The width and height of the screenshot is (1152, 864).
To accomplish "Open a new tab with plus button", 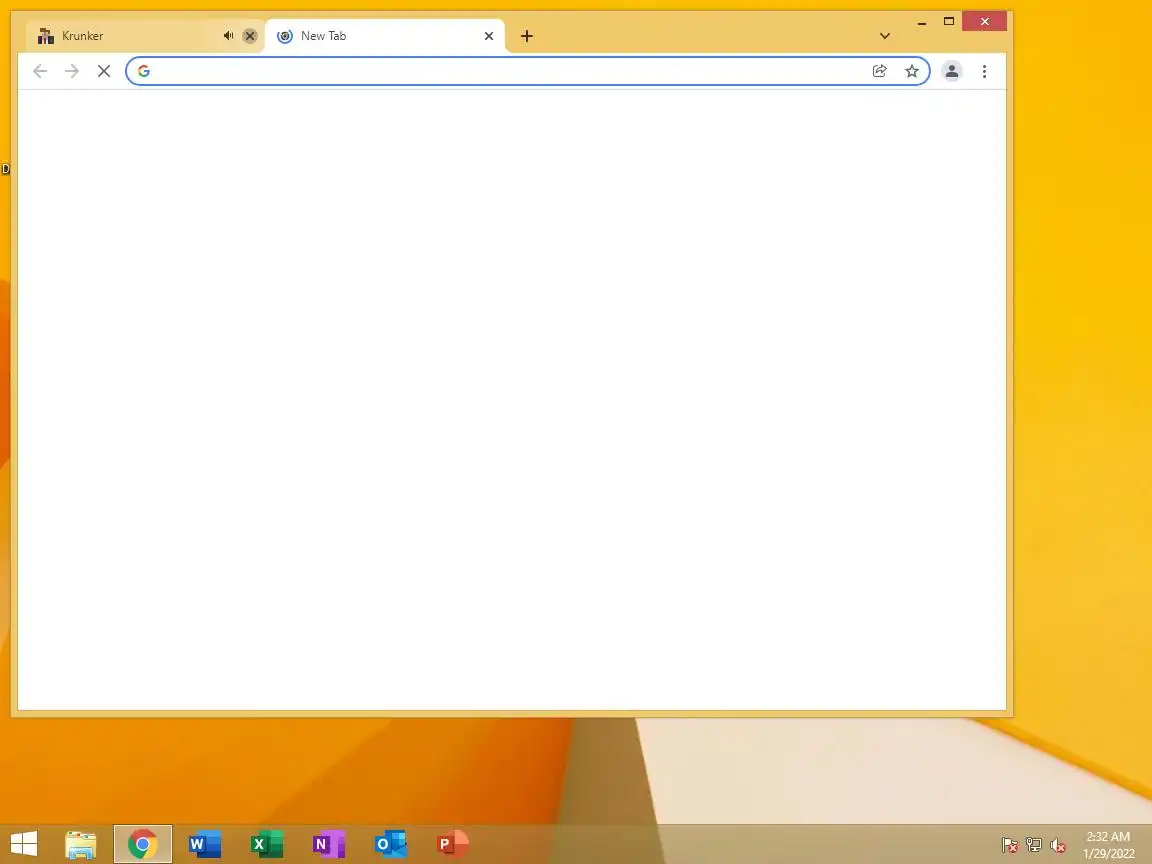I will (x=527, y=36).
